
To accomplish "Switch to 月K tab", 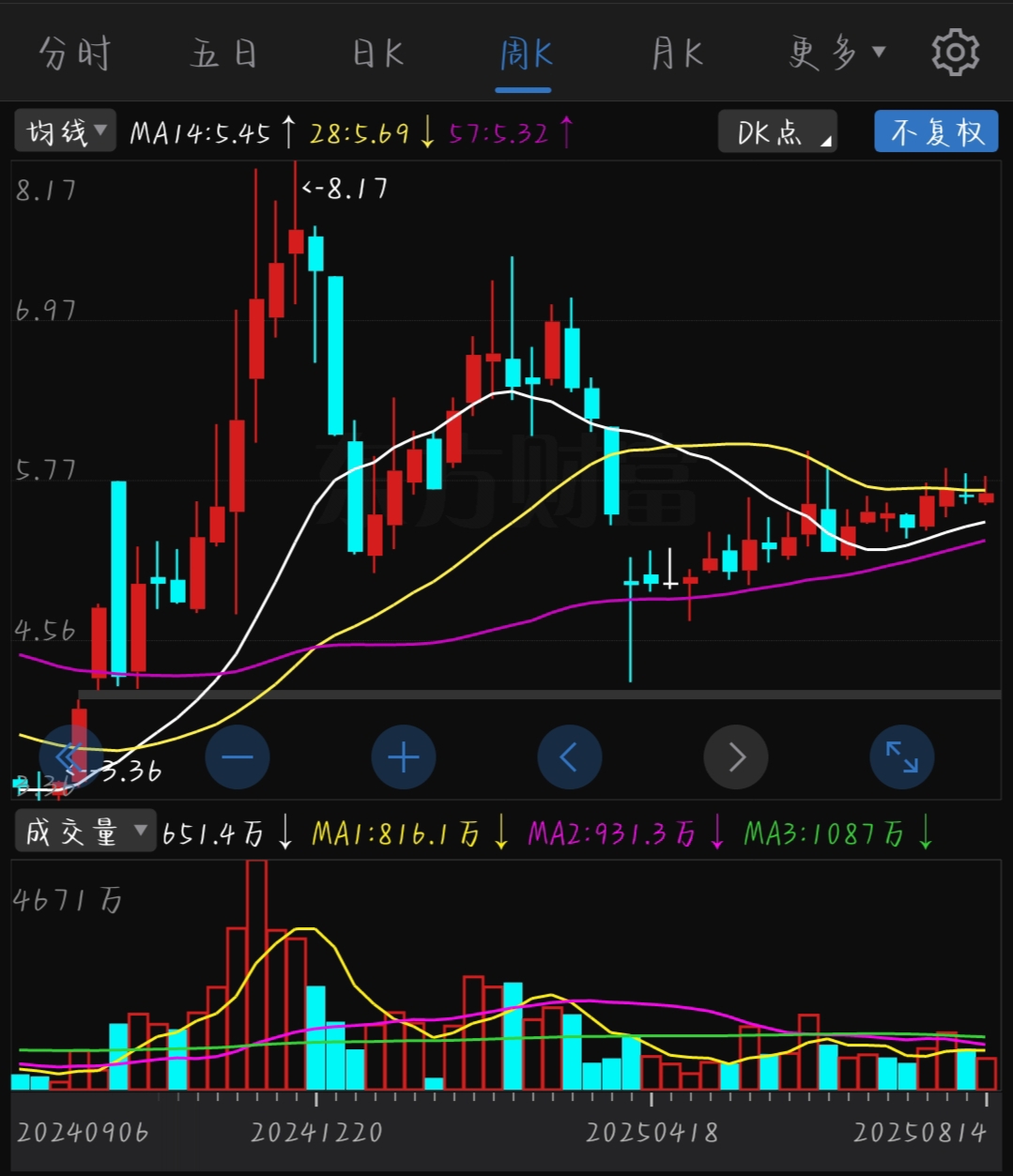I will [677, 53].
